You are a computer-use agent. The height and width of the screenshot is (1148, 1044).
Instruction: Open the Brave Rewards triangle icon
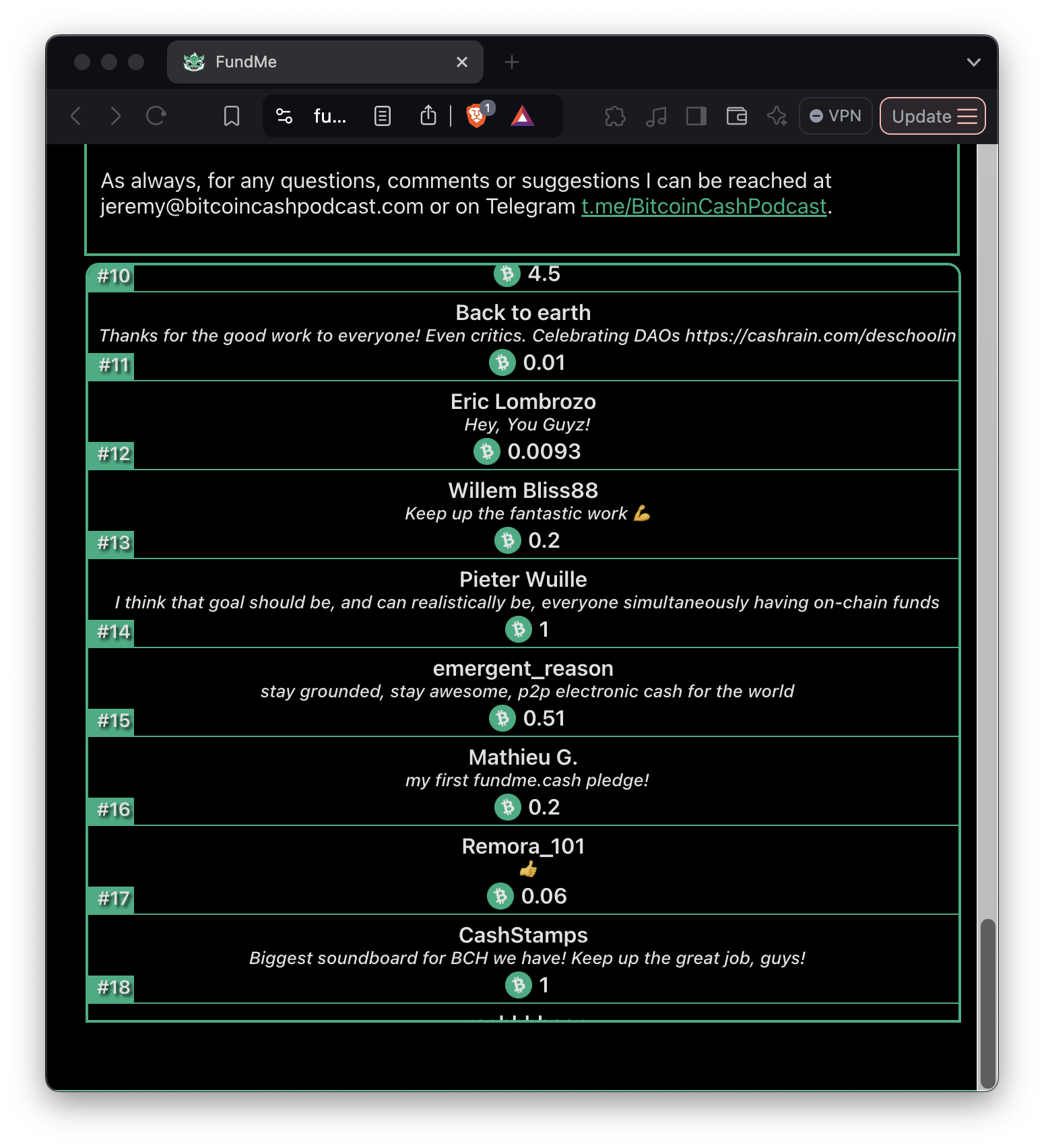[522, 117]
